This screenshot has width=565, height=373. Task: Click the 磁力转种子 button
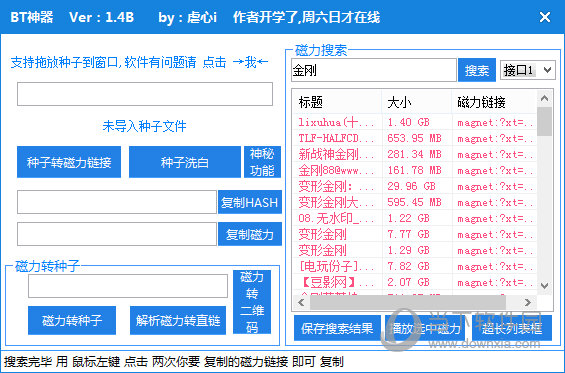tap(72, 320)
